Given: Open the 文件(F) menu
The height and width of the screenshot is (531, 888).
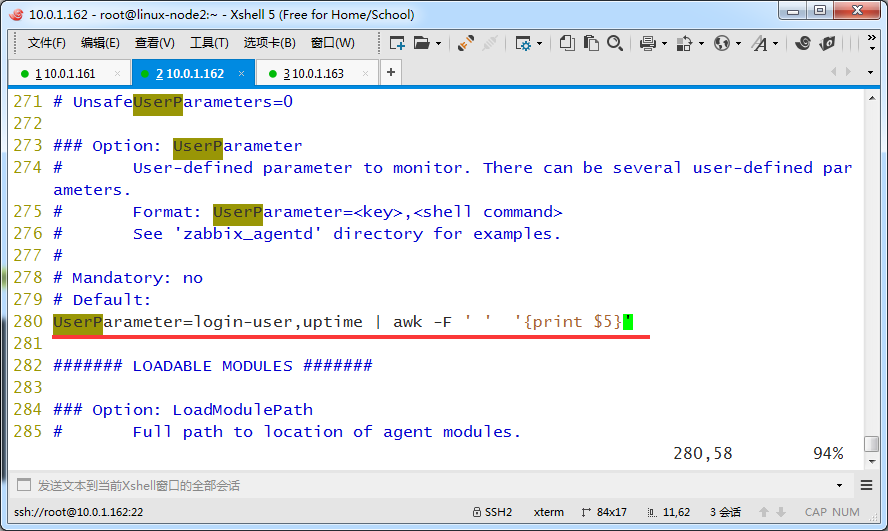Looking at the screenshot, I should [x=46, y=43].
